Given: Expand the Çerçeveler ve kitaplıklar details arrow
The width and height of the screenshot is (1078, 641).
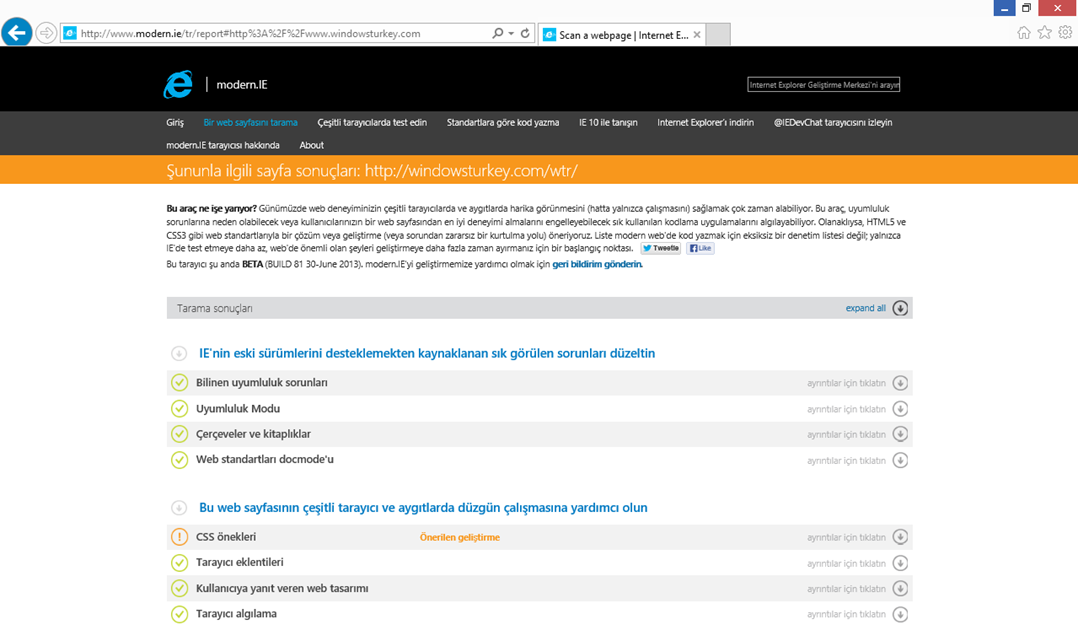Looking at the screenshot, I should click(x=900, y=434).
